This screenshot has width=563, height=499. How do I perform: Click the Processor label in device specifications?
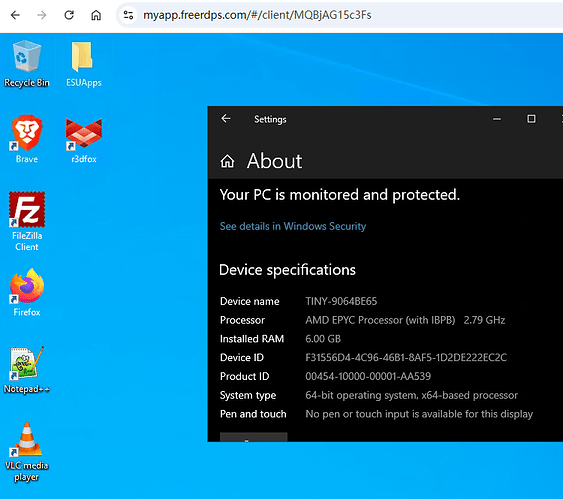pos(242,320)
